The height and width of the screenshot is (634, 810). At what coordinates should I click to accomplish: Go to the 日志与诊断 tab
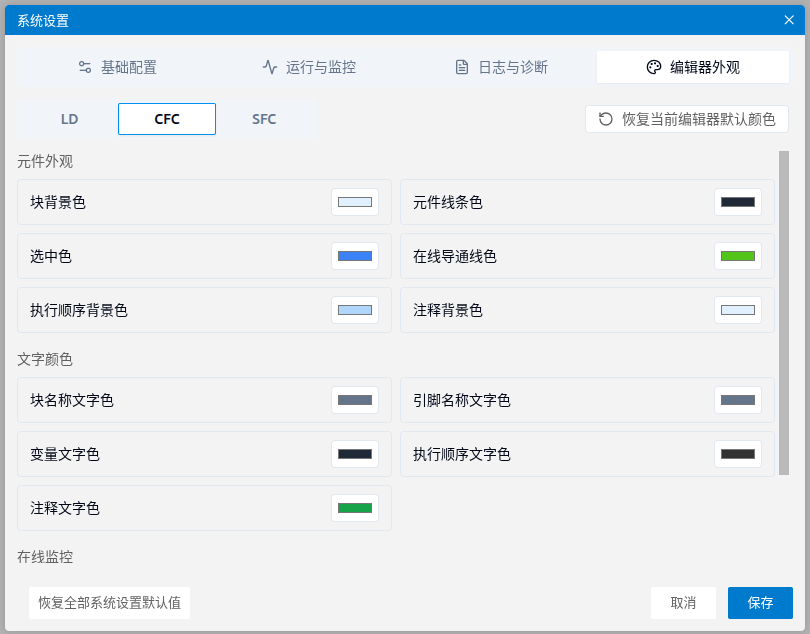pos(501,67)
